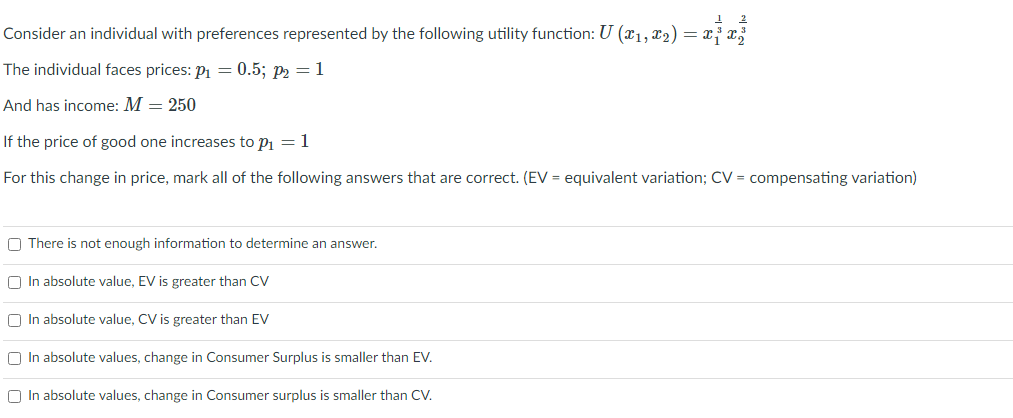The image size is (1013, 418).
Task: Check the 'not enough information' checkbox
Action: pyautogui.click(x=15, y=244)
